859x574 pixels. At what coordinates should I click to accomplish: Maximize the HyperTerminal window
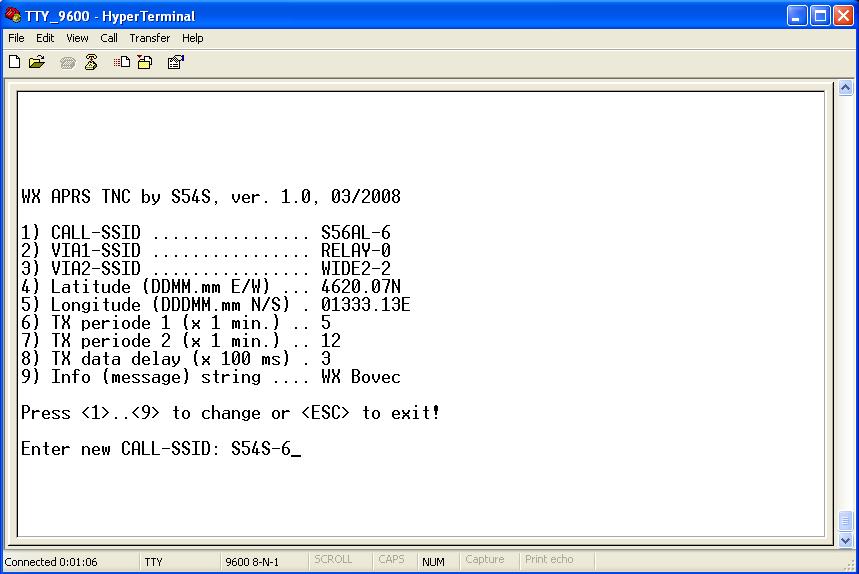click(x=820, y=16)
